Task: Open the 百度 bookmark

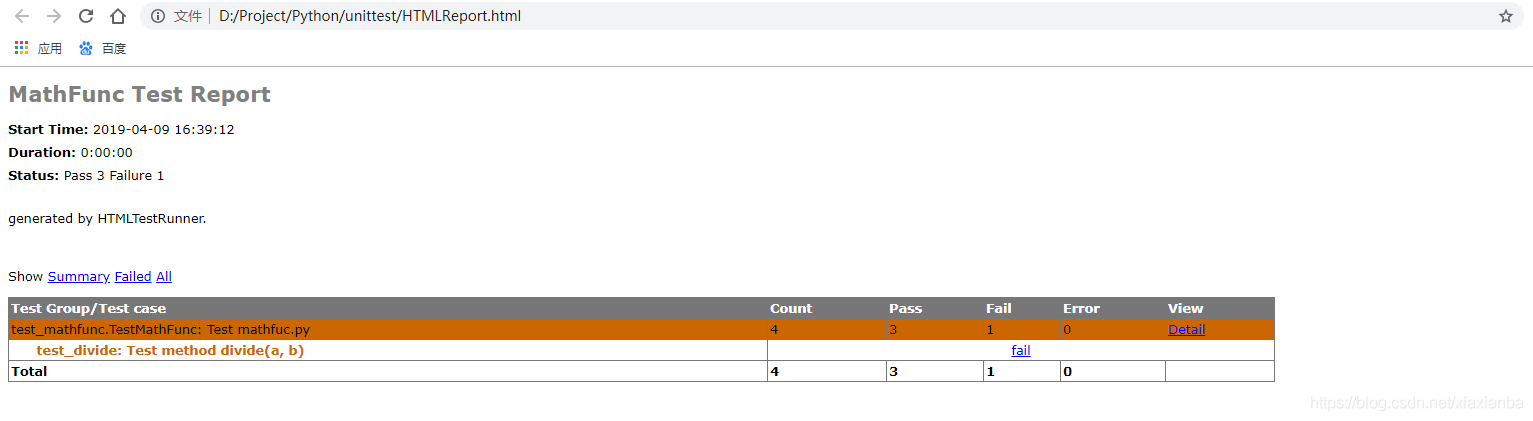Action: tap(102, 48)
